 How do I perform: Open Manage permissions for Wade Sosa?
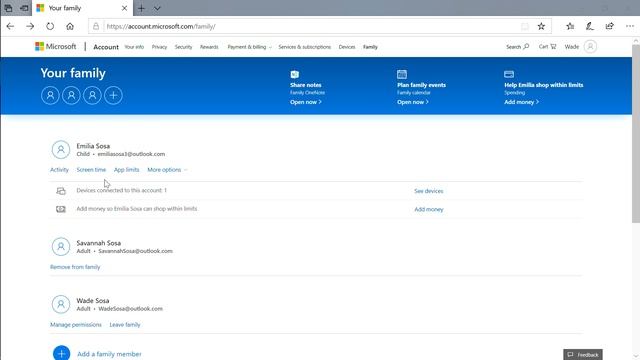point(76,325)
